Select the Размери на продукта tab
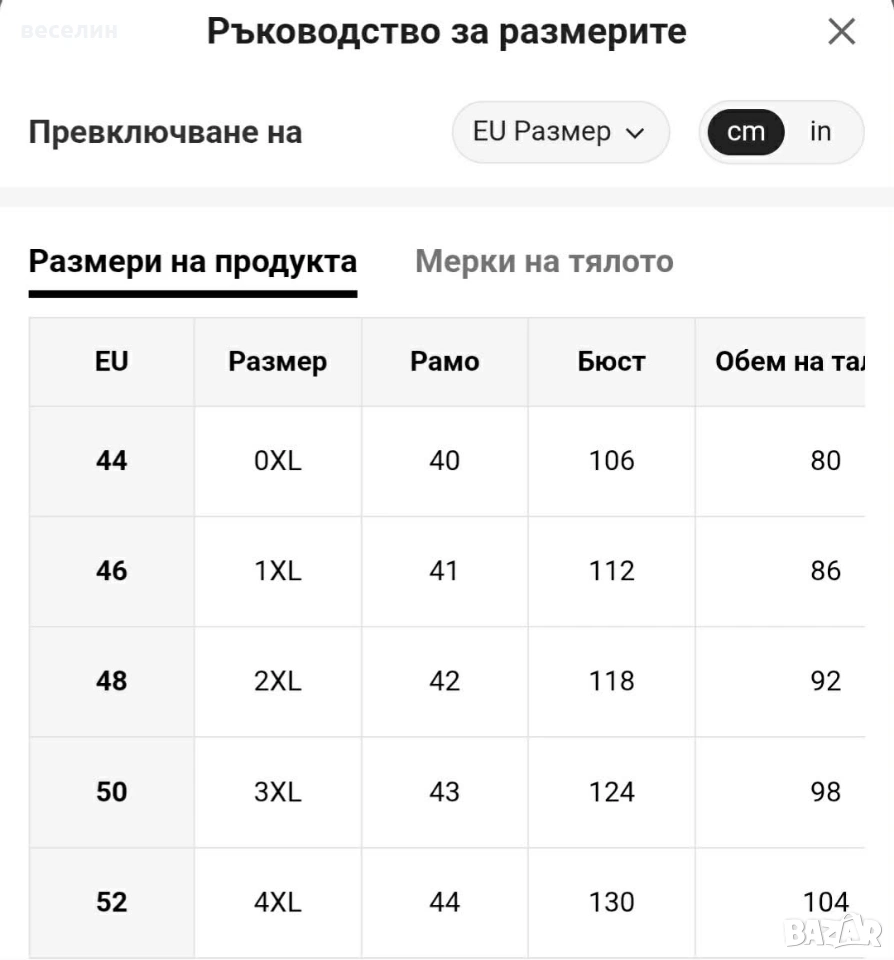The height and width of the screenshot is (960, 894). point(193,262)
